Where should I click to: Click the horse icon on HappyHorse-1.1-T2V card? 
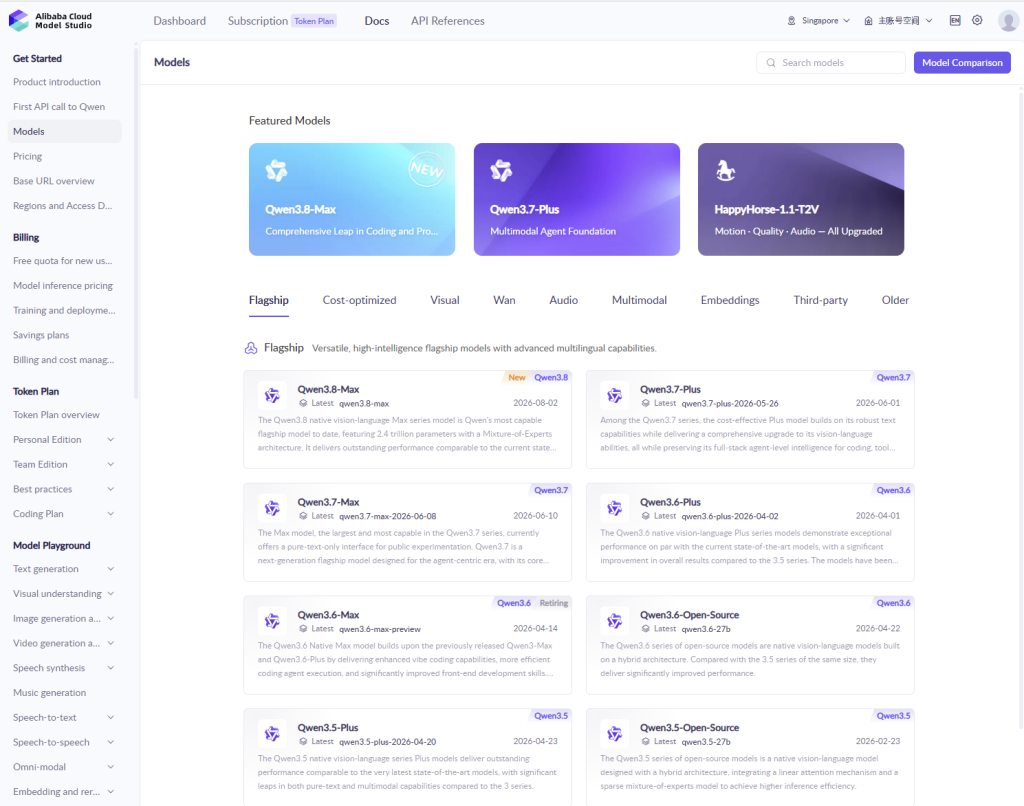pyautogui.click(x=726, y=171)
